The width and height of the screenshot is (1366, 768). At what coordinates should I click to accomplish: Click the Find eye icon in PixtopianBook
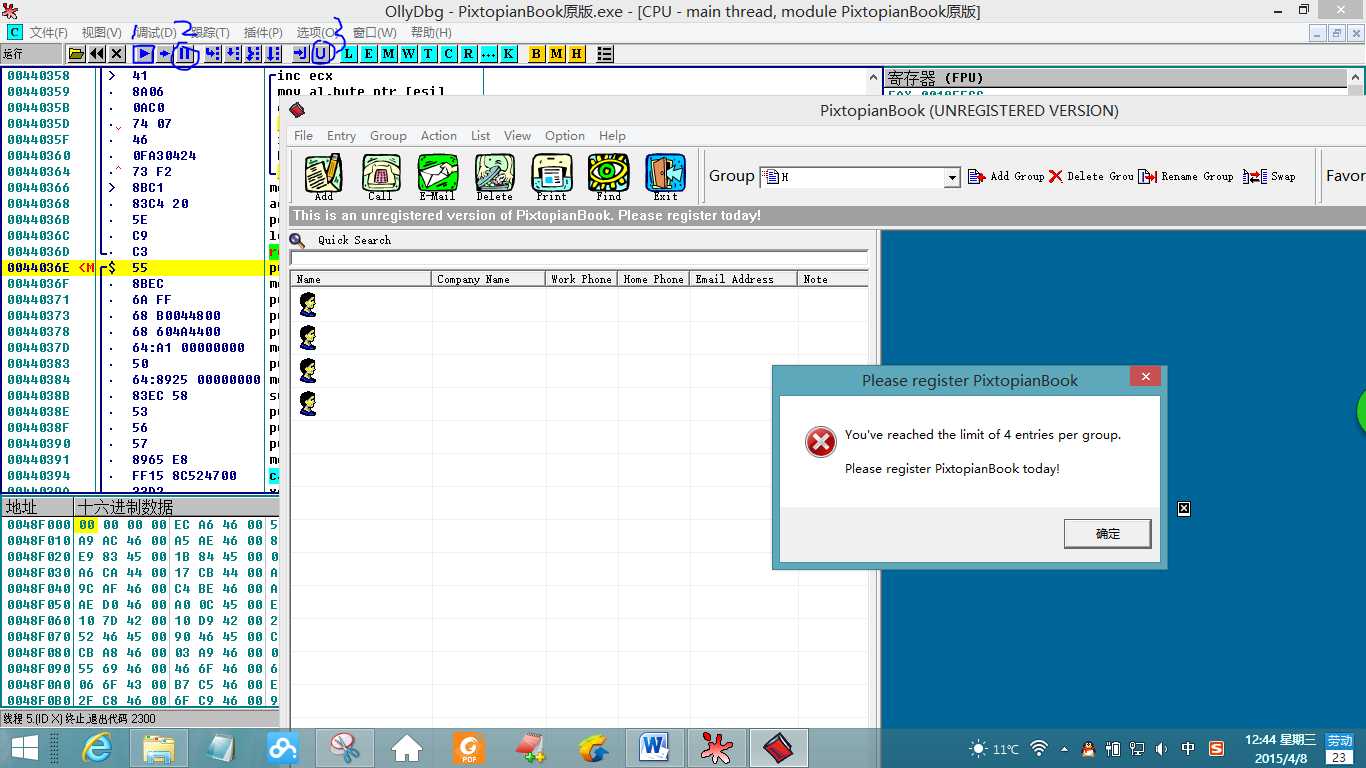point(608,177)
